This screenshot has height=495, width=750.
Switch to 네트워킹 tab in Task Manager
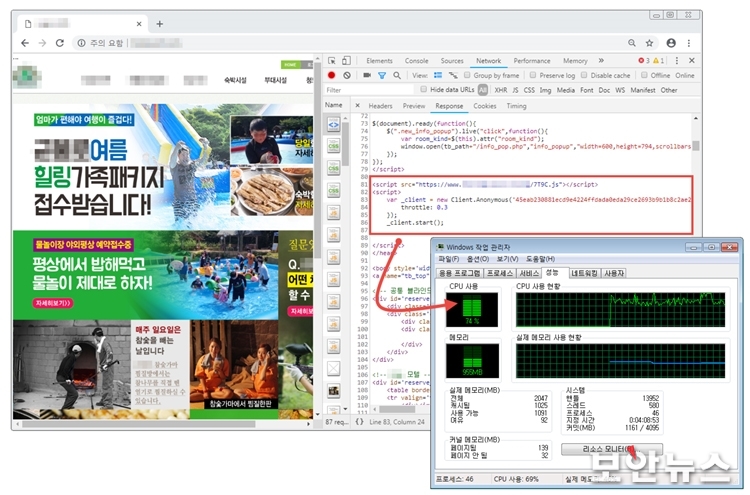[x=584, y=273]
